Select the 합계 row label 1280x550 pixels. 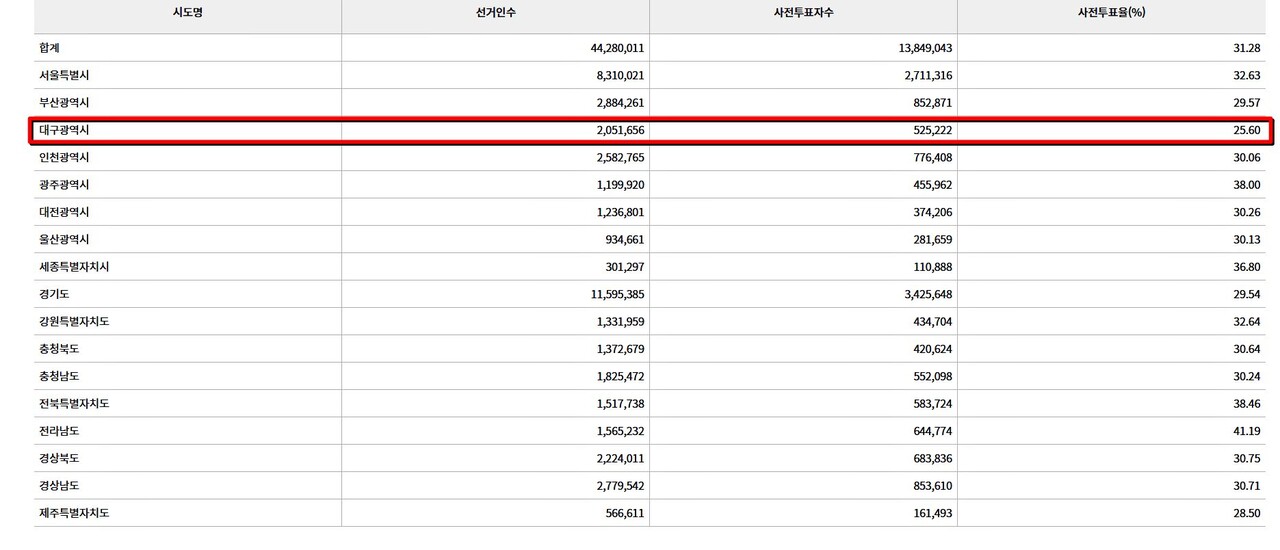(x=52, y=48)
